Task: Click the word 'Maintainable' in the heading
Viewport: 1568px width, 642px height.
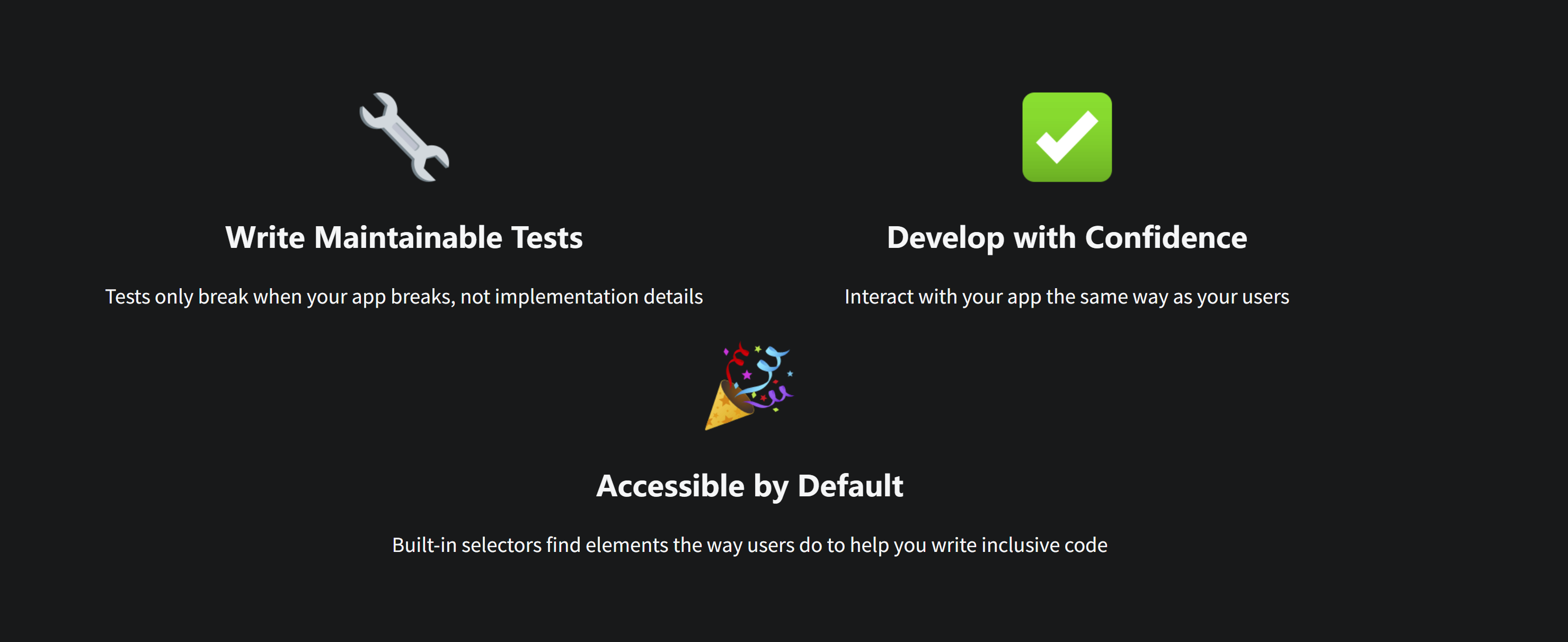Action: coord(408,237)
